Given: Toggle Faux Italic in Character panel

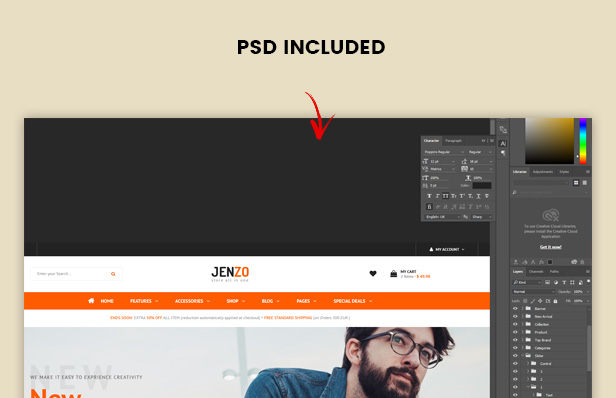Looking at the screenshot, I should click(437, 196).
